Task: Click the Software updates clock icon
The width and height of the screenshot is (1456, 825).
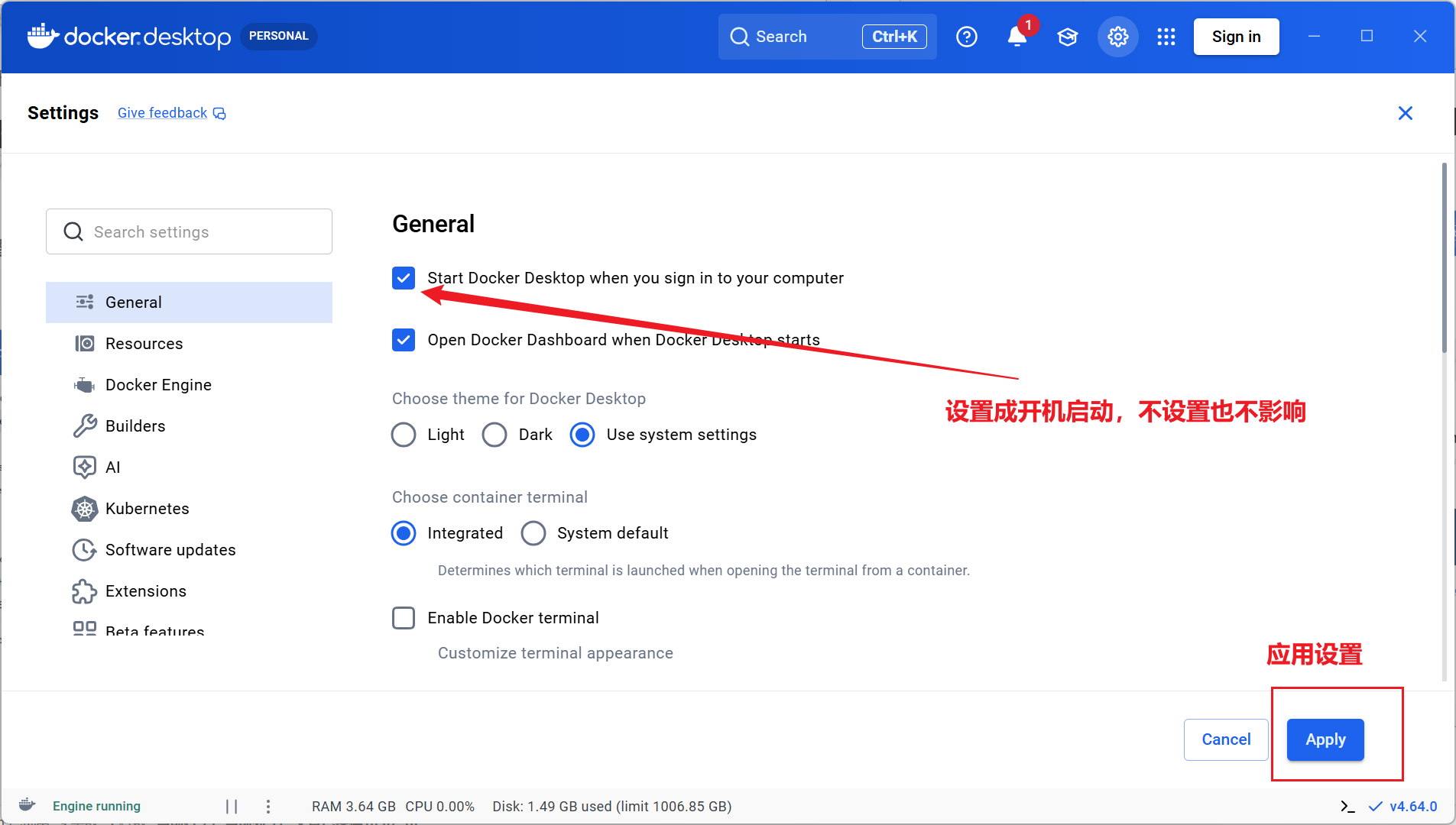Action: (x=85, y=550)
